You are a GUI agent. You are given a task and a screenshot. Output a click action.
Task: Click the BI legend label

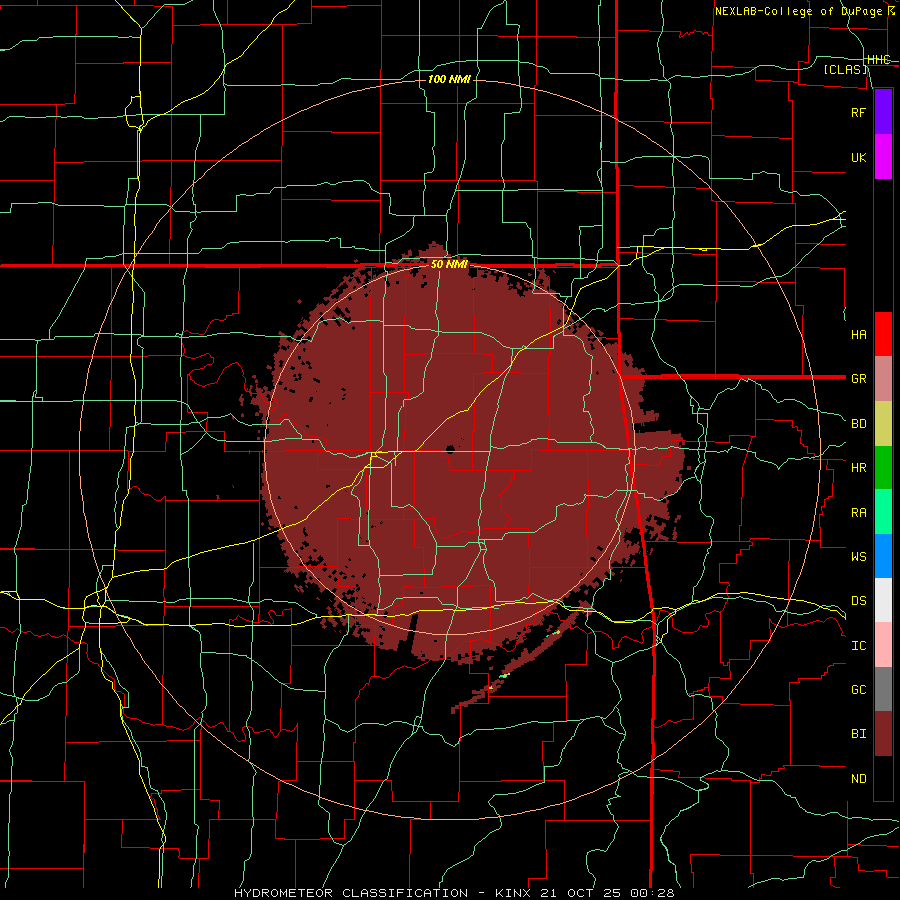858,734
